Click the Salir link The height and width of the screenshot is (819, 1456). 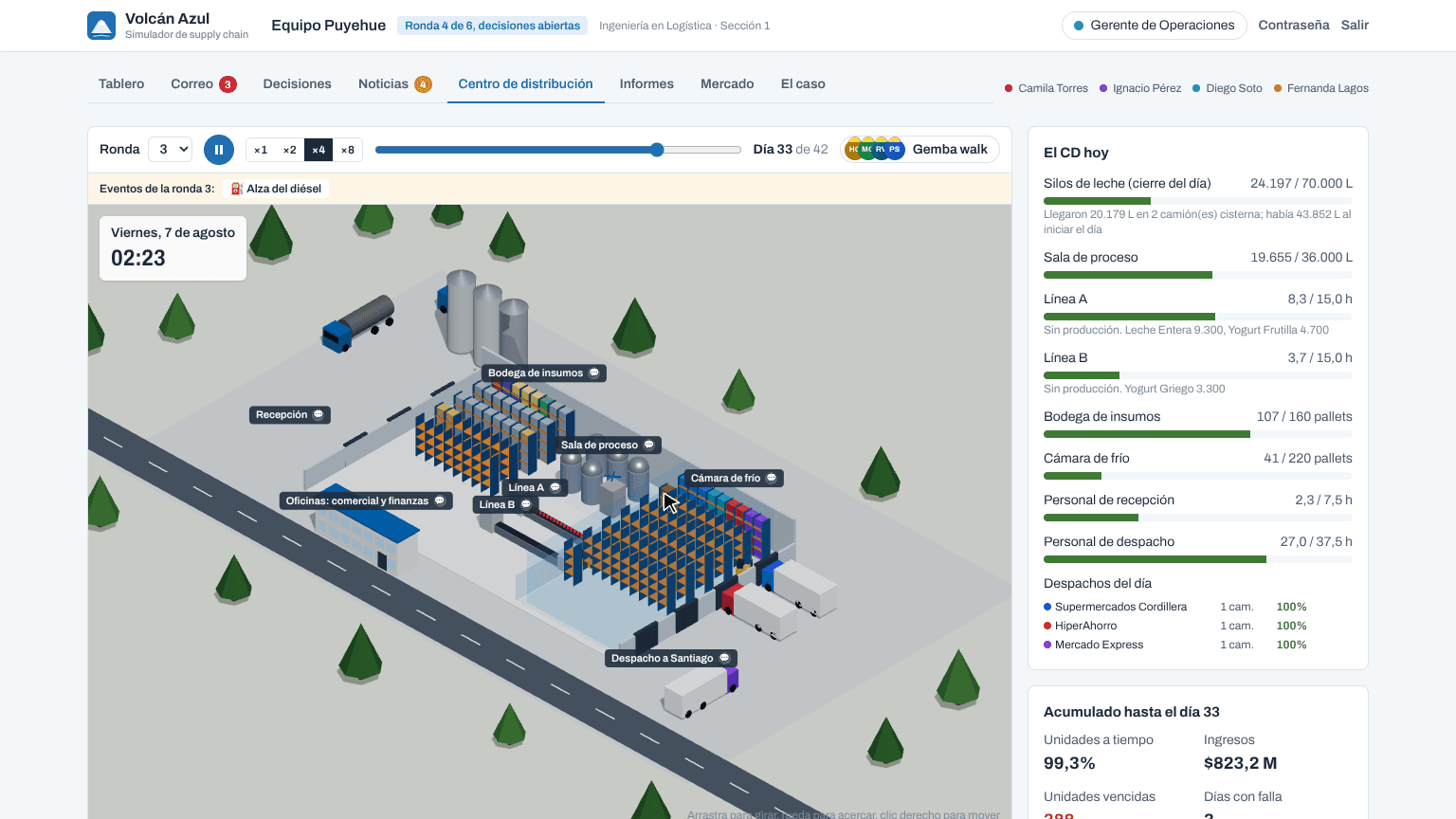point(1355,26)
